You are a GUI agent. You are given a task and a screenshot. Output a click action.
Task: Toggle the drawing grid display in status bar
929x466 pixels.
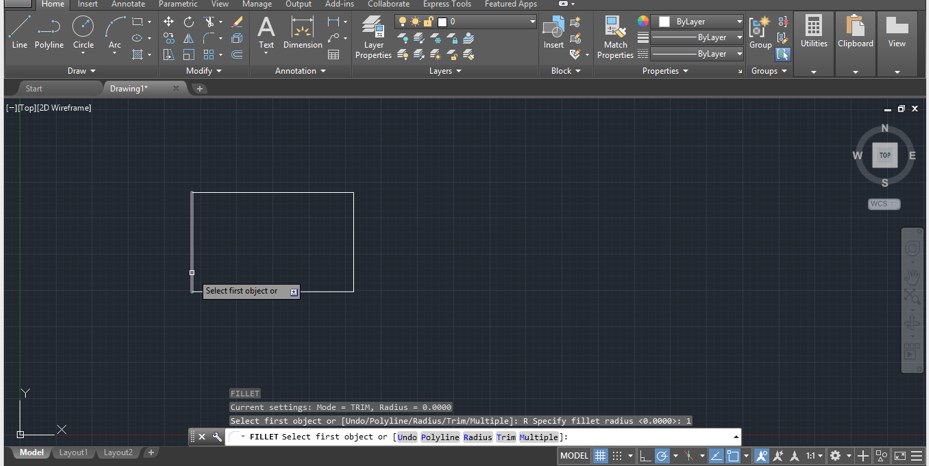point(600,455)
